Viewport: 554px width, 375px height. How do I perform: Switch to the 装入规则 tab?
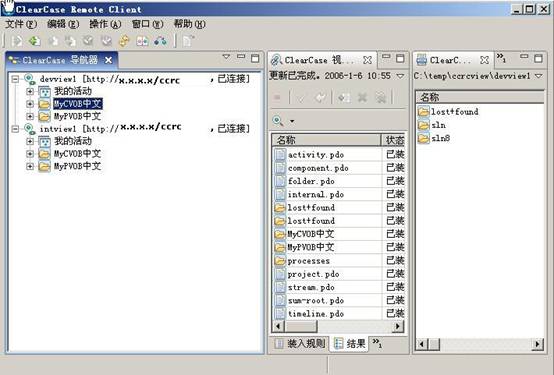coord(300,344)
